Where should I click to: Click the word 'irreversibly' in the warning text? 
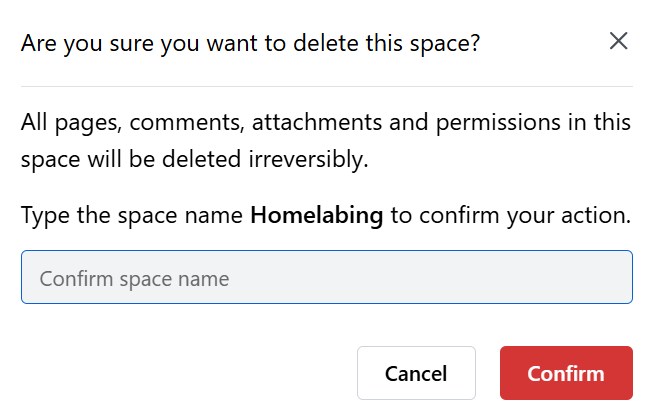tap(308, 159)
